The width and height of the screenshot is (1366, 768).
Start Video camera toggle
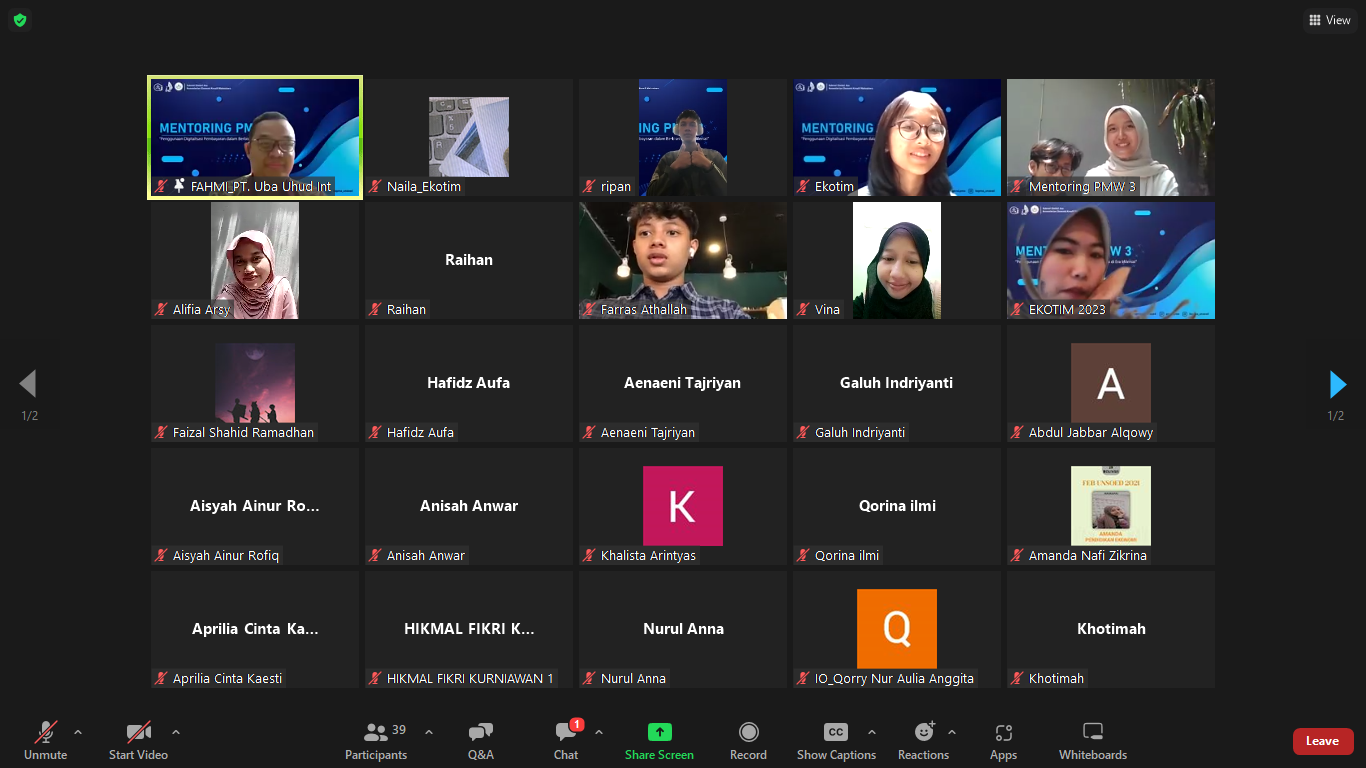click(138, 732)
